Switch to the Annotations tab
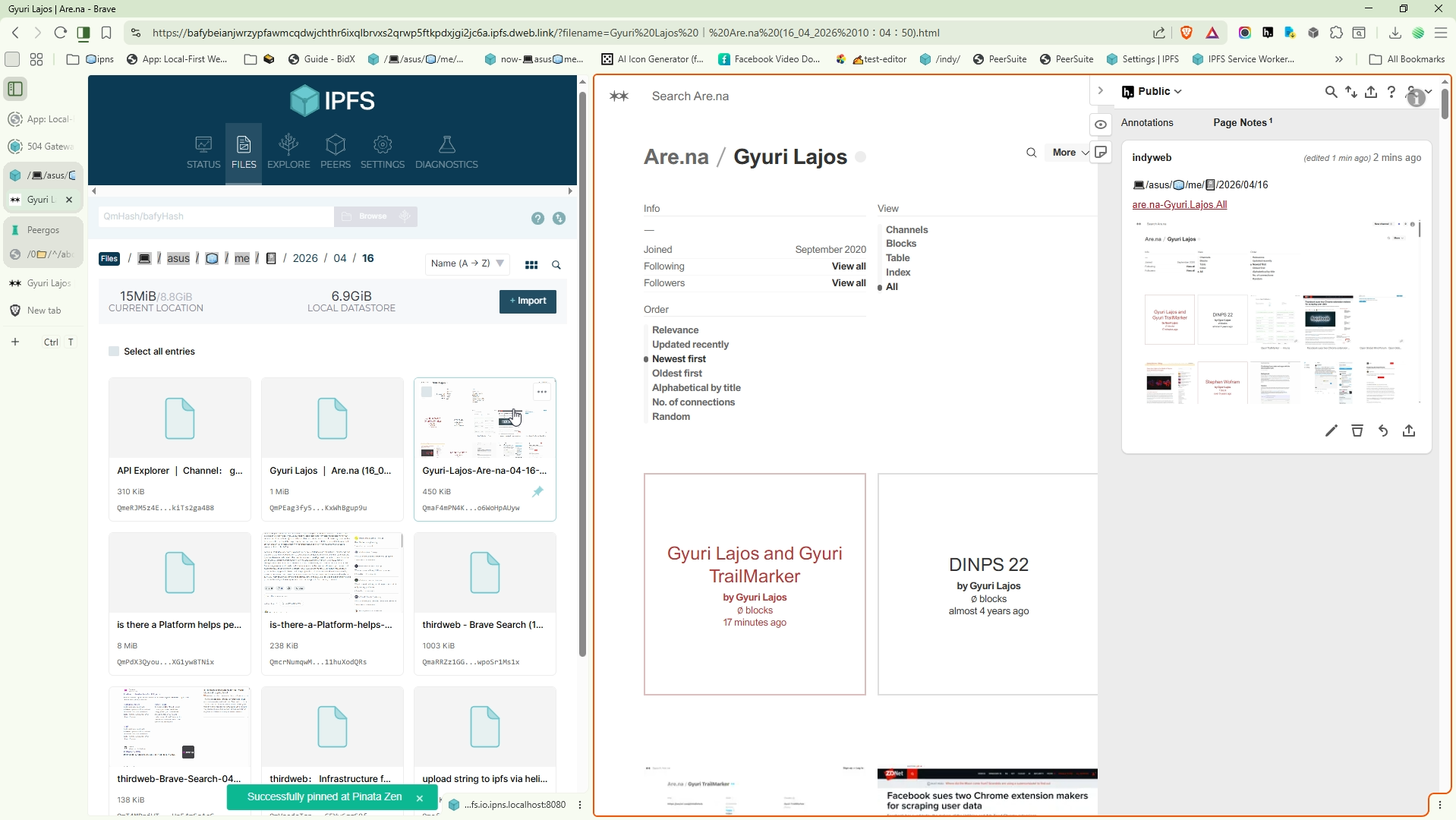The height and width of the screenshot is (820, 1456). coord(1147,123)
